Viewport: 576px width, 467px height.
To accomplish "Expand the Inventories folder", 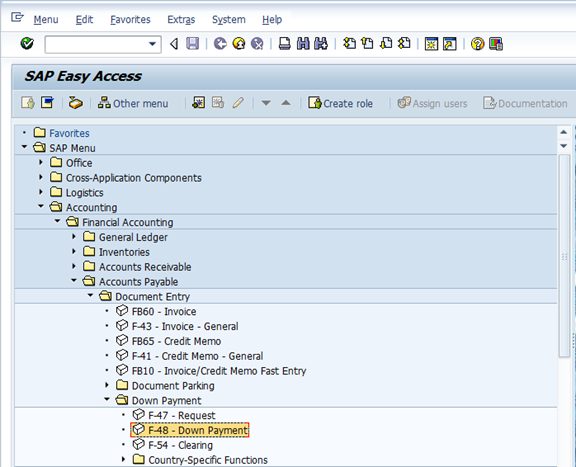I will click(x=74, y=251).
